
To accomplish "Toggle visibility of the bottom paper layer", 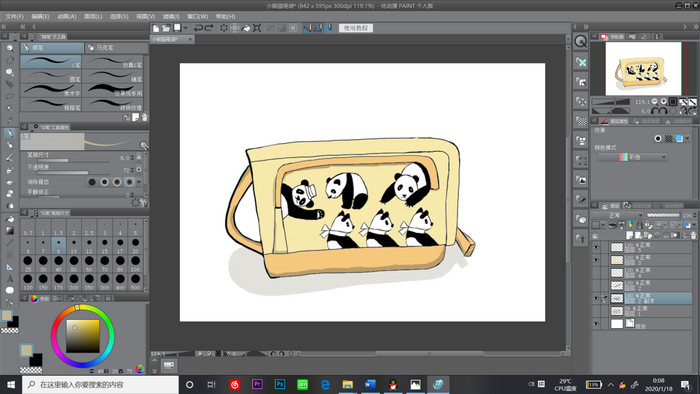I will 596,324.
